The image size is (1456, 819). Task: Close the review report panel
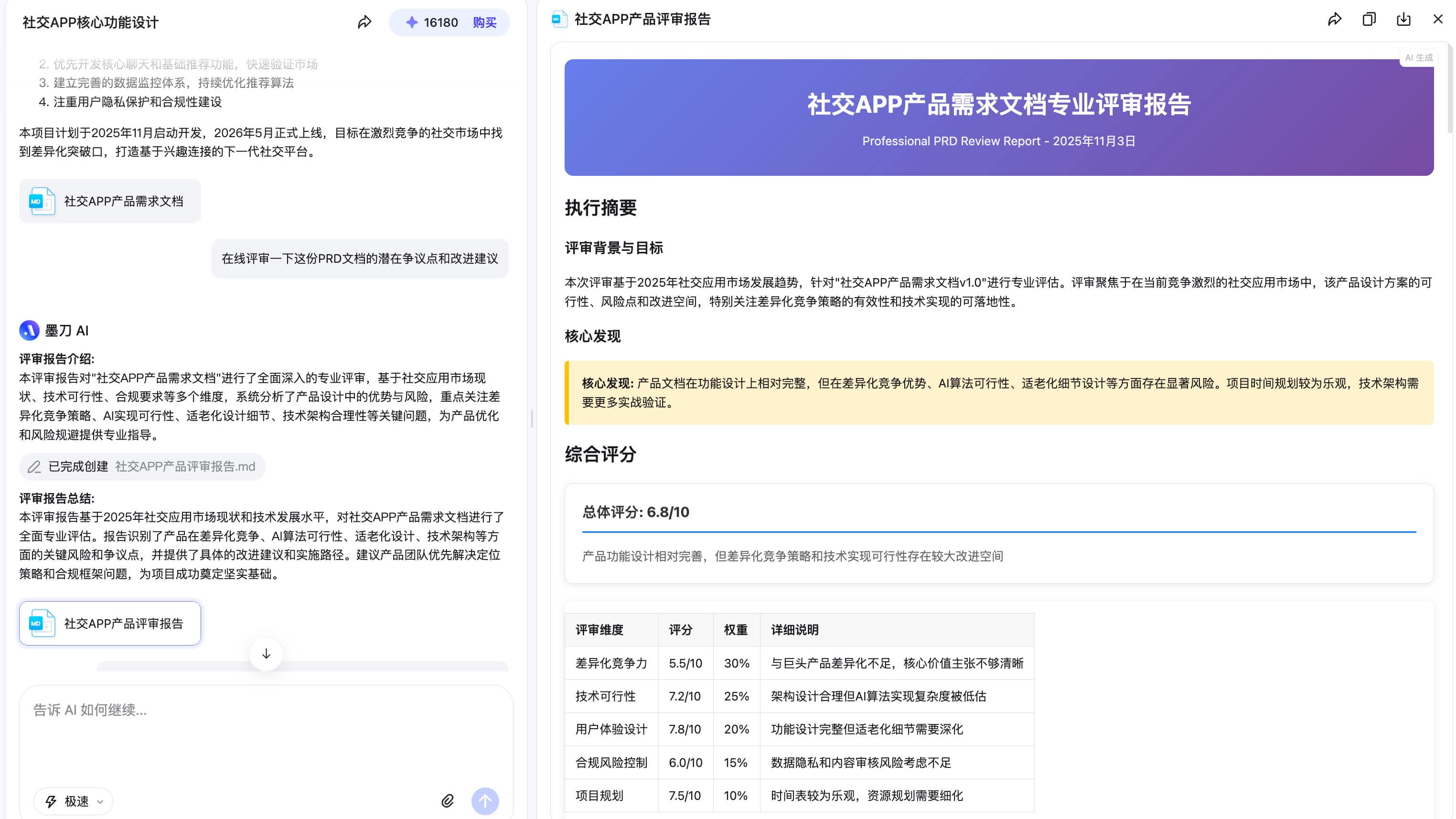point(1438,19)
